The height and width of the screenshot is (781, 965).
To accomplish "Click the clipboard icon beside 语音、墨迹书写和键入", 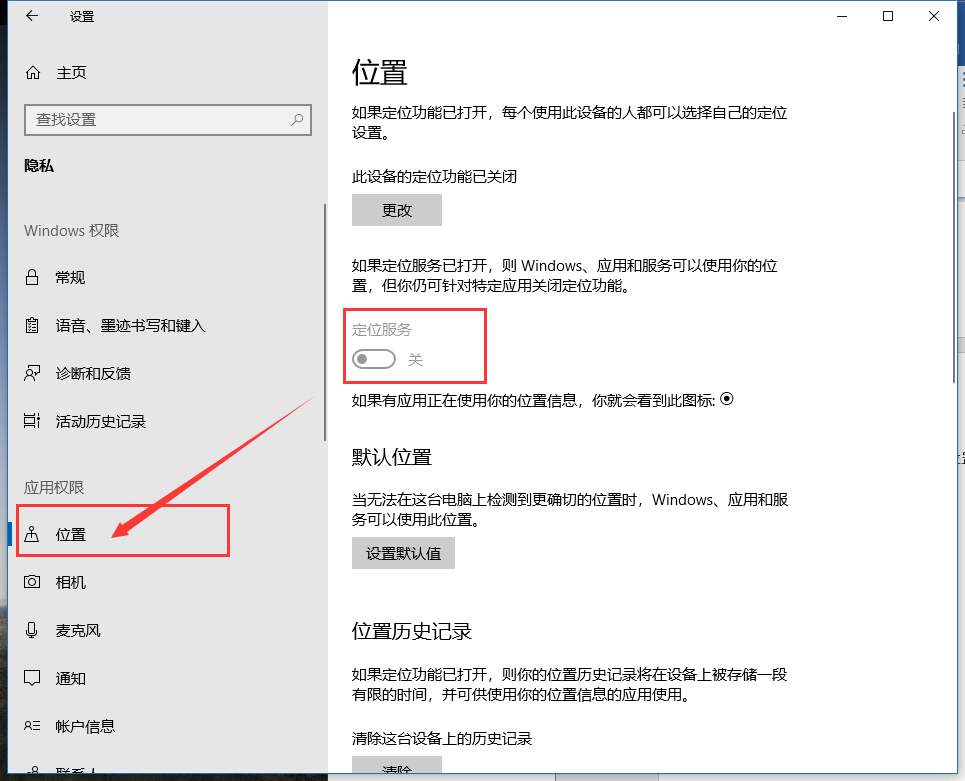I will tap(32, 325).
